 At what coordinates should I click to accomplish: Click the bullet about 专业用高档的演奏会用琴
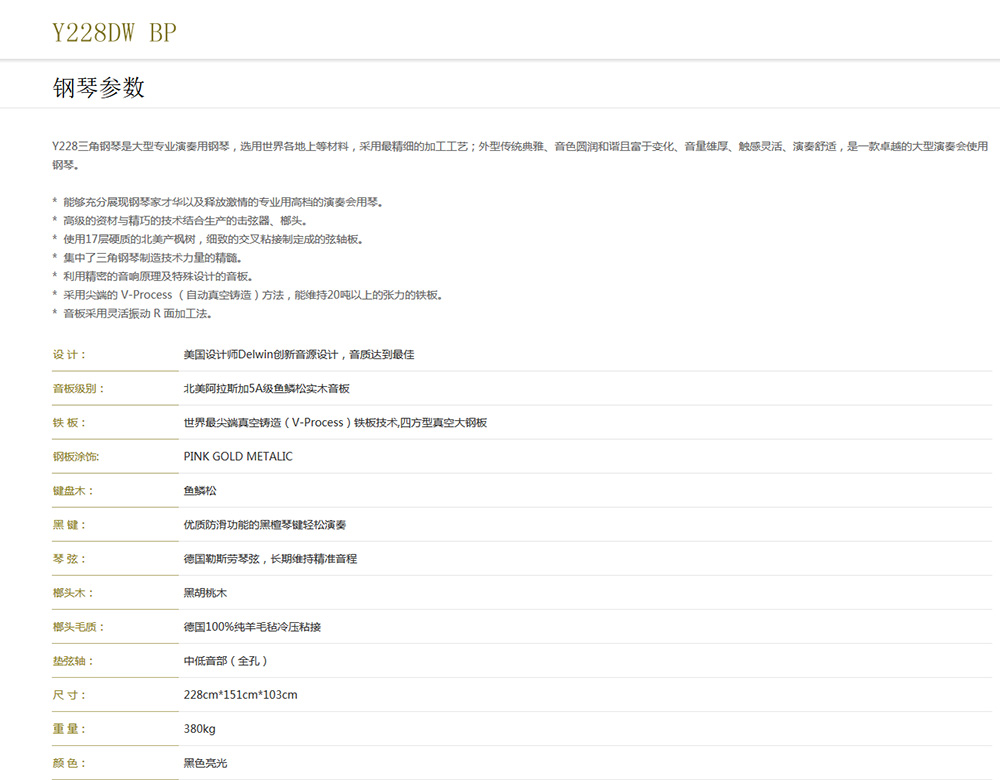coord(217,202)
